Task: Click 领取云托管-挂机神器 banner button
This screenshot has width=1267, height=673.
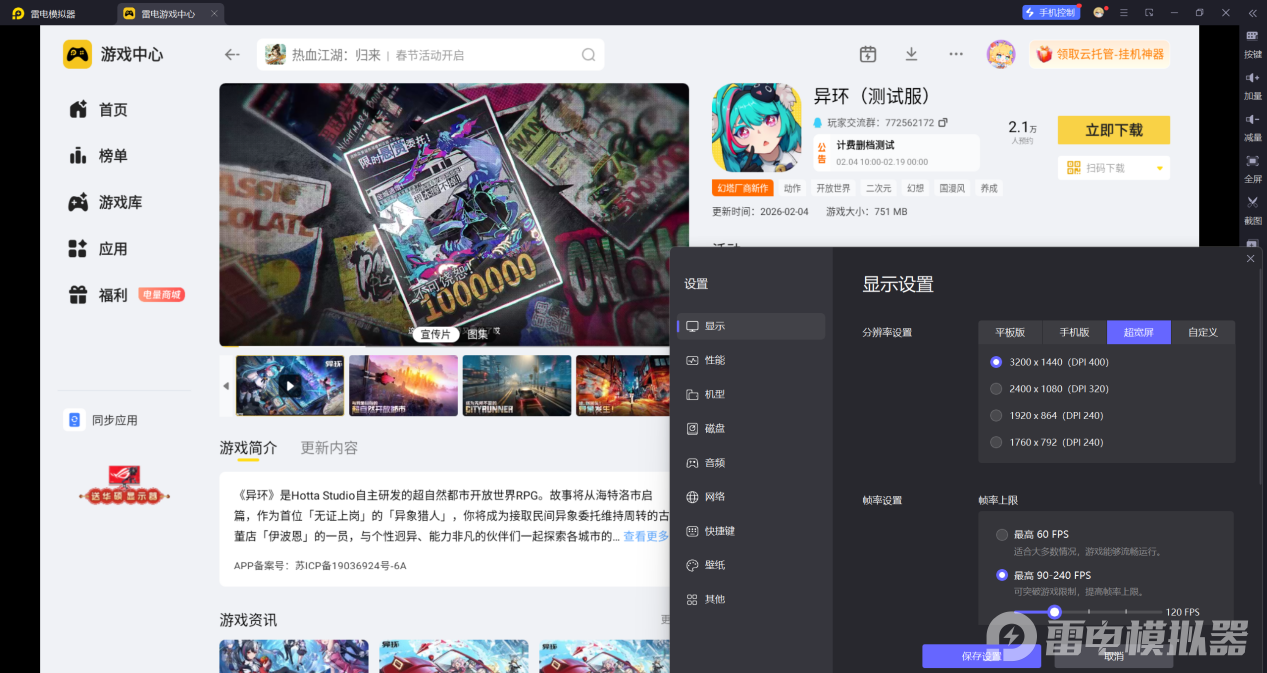Action: [x=1100, y=54]
